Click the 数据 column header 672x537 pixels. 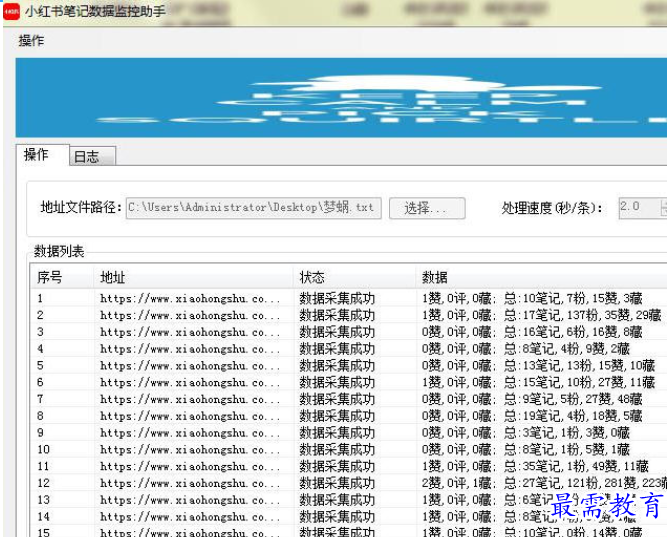pos(541,277)
